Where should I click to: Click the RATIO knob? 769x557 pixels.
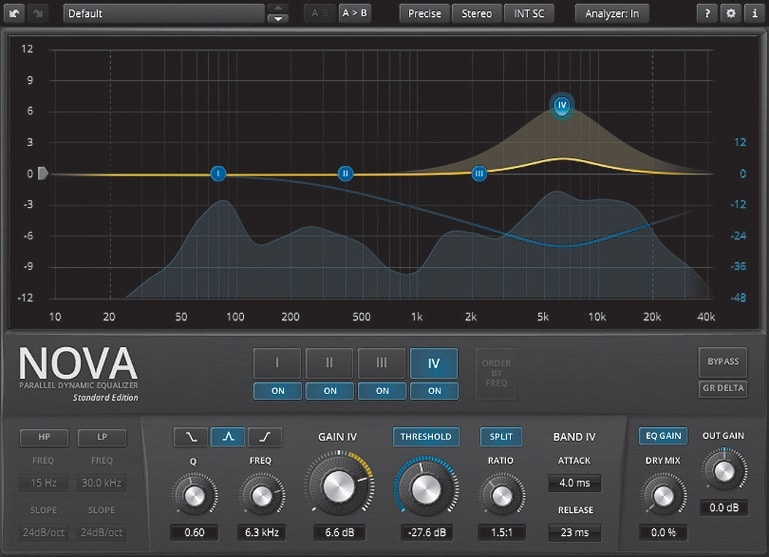(502, 496)
